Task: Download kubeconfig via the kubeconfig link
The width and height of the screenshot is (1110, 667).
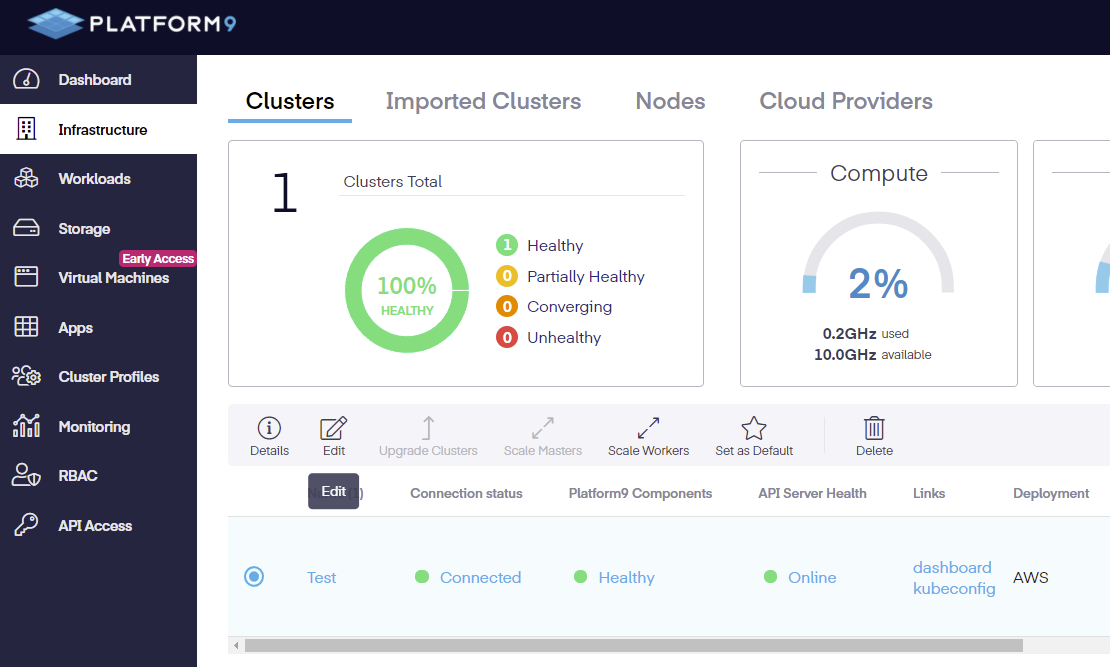Action: pyautogui.click(x=954, y=589)
